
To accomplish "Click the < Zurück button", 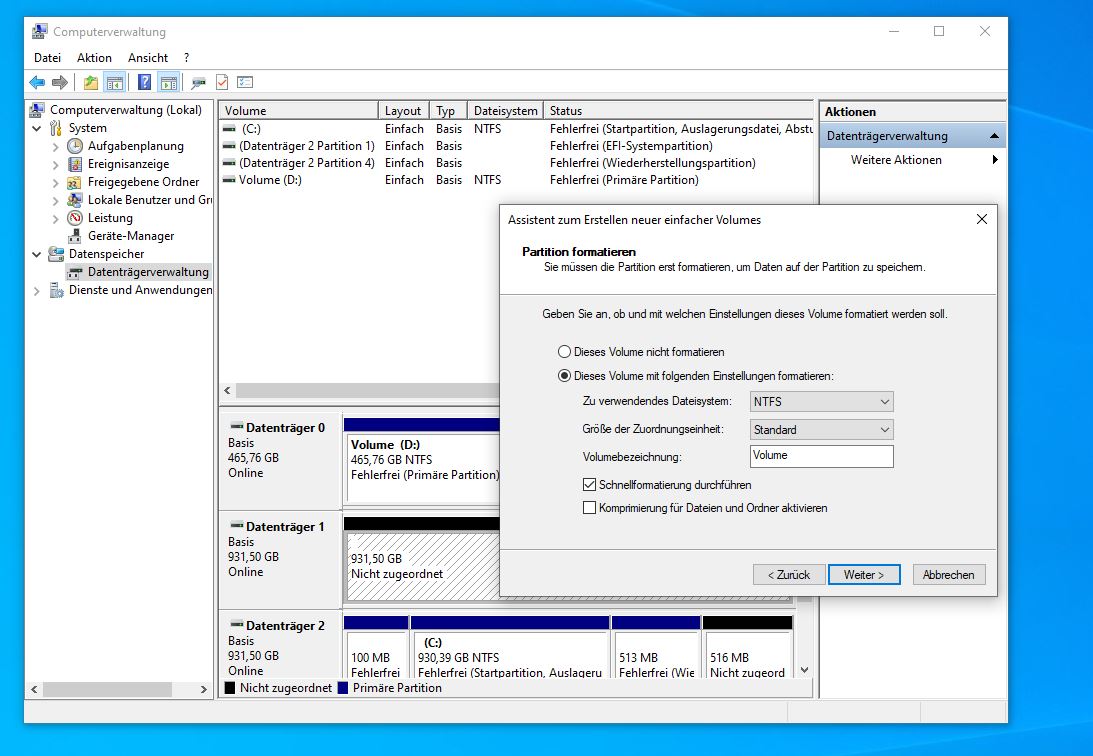I will click(x=789, y=575).
